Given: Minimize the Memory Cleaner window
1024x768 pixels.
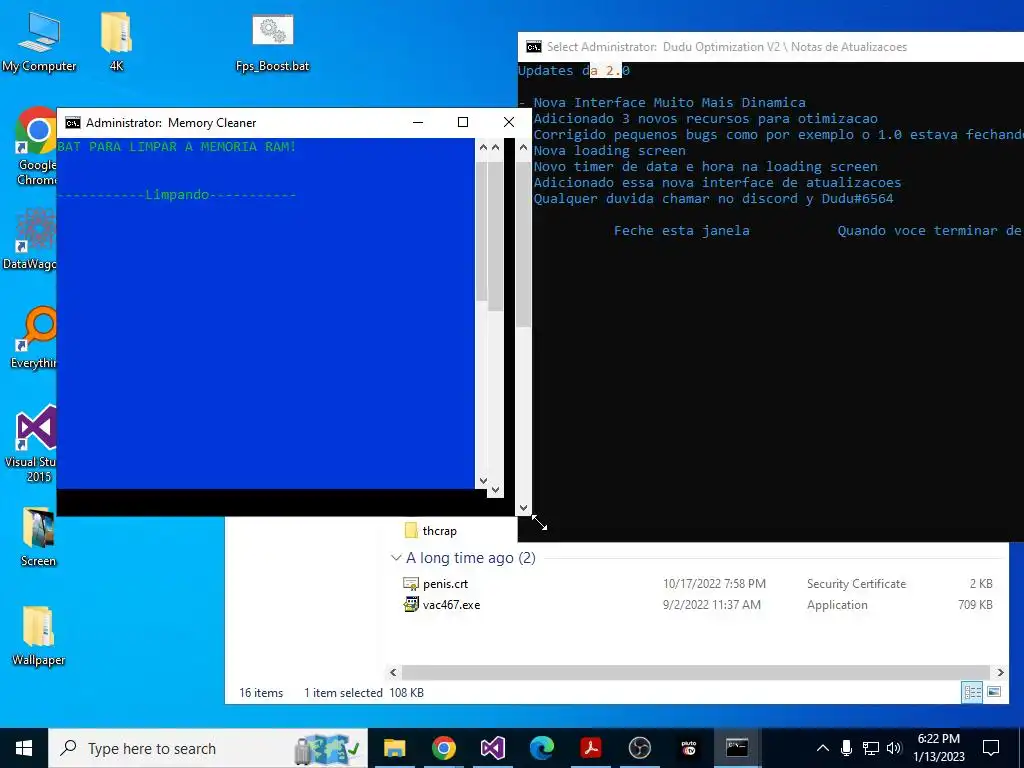Looking at the screenshot, I should point(418,122).
